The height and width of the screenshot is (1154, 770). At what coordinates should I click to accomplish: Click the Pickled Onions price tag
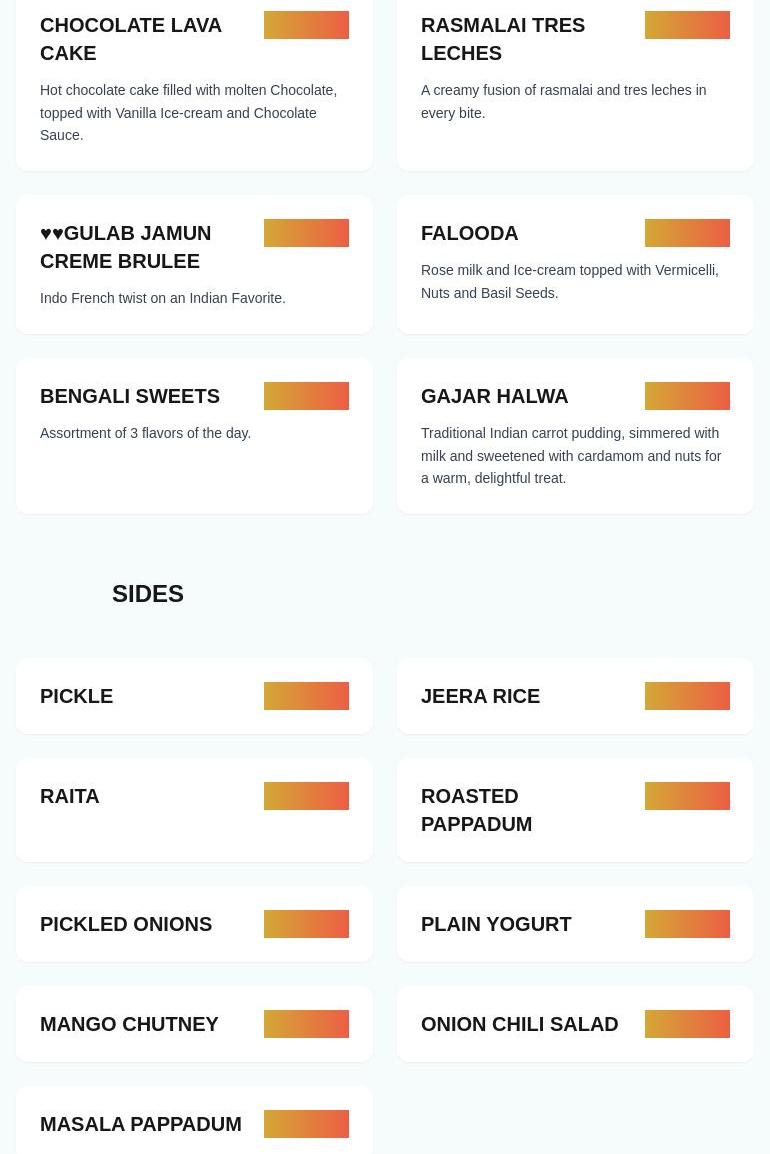[306, 924]
